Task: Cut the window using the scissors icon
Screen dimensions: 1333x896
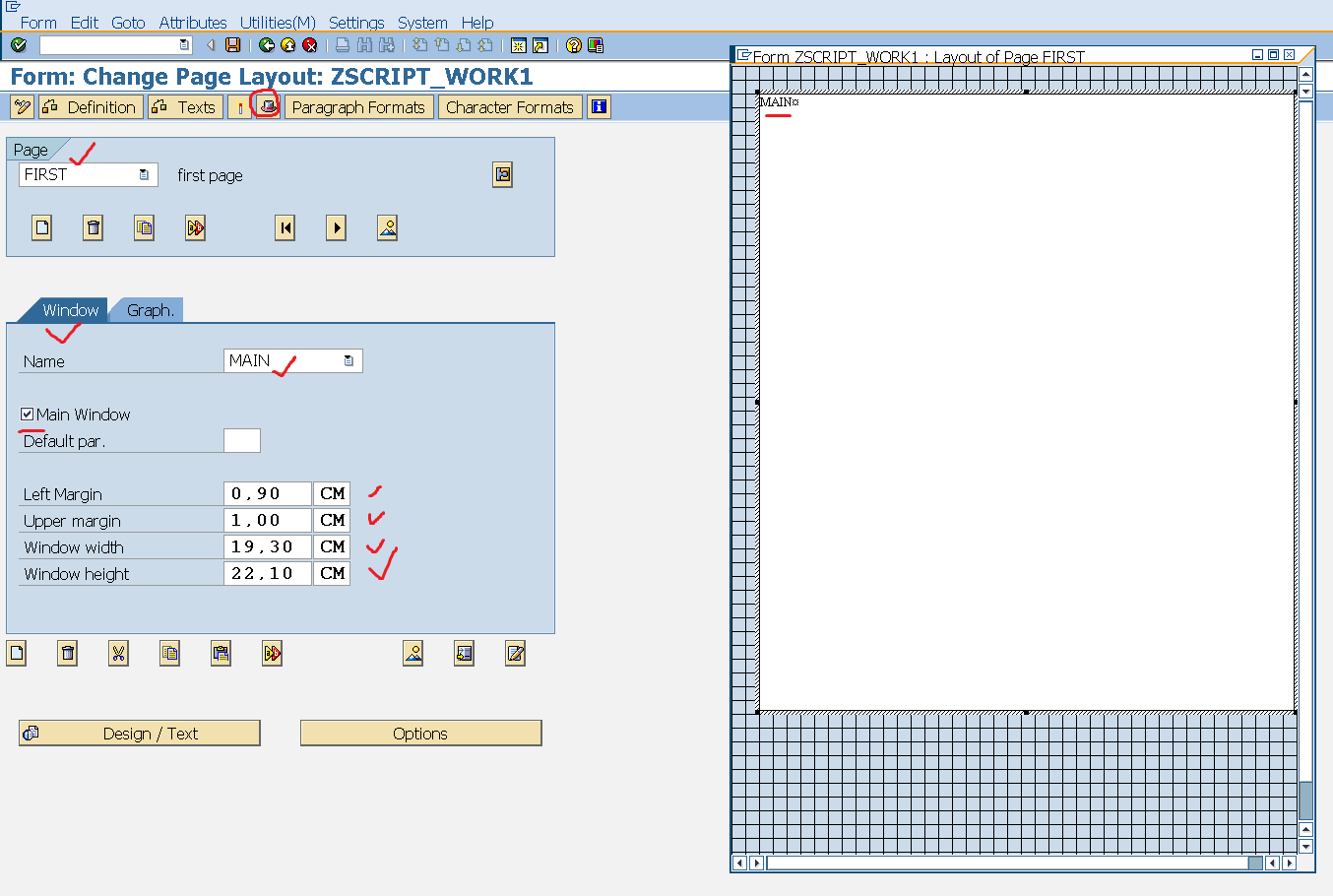Action: pyautogui.click(x=118, y=653)
